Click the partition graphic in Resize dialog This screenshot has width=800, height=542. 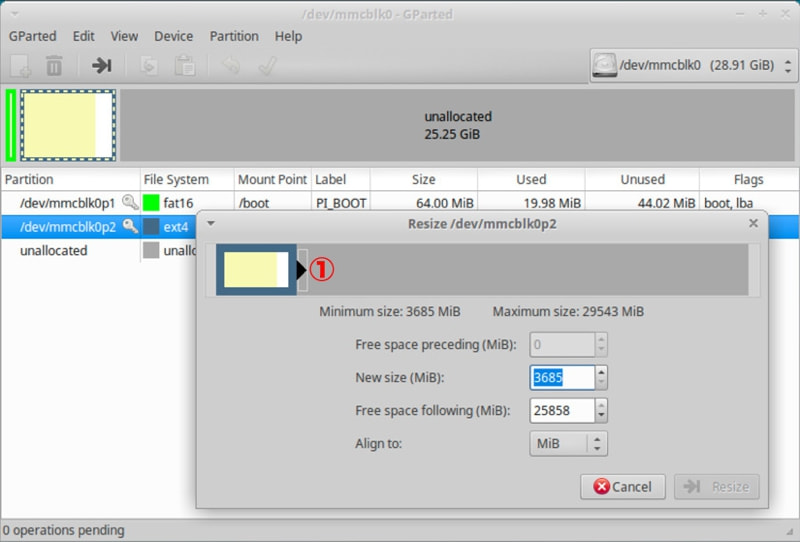click(256, 269)
